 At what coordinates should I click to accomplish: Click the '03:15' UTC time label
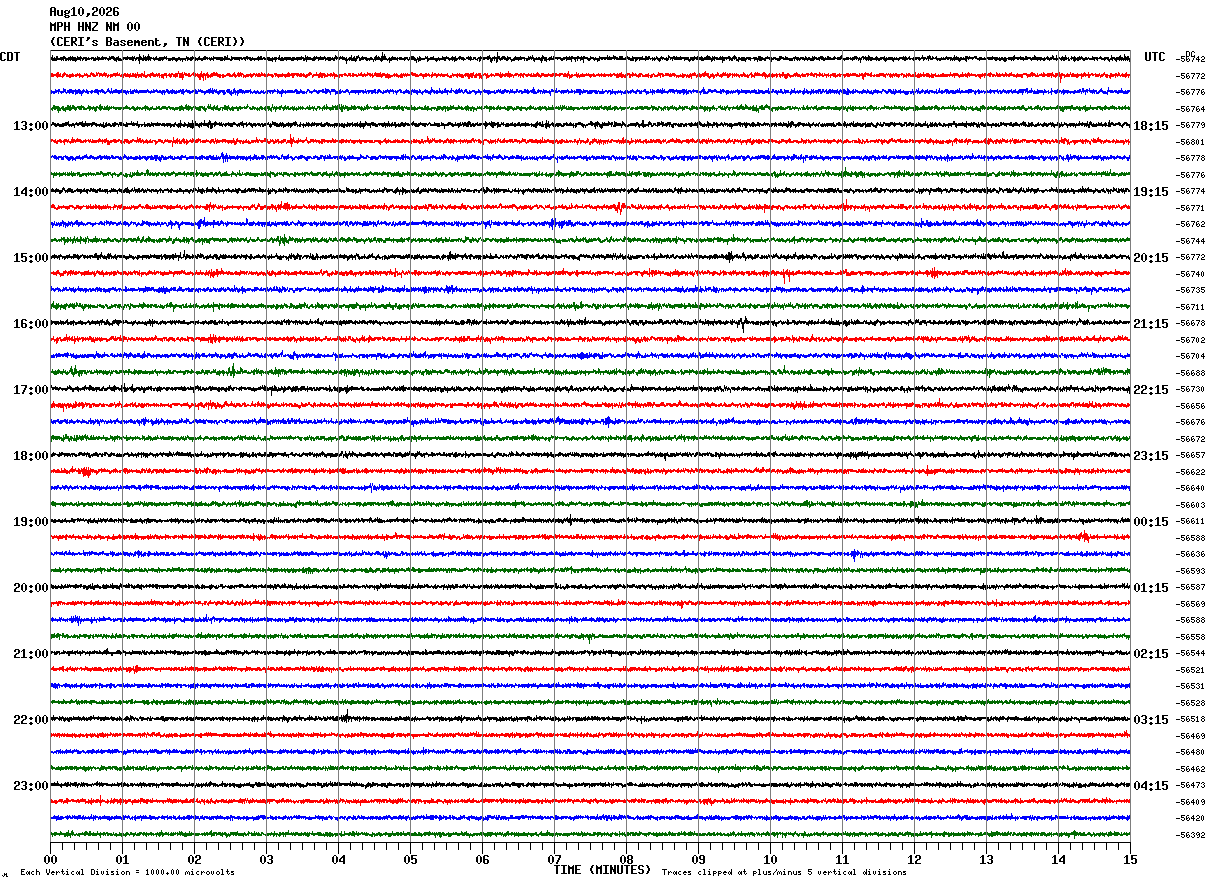point(1151,720)
